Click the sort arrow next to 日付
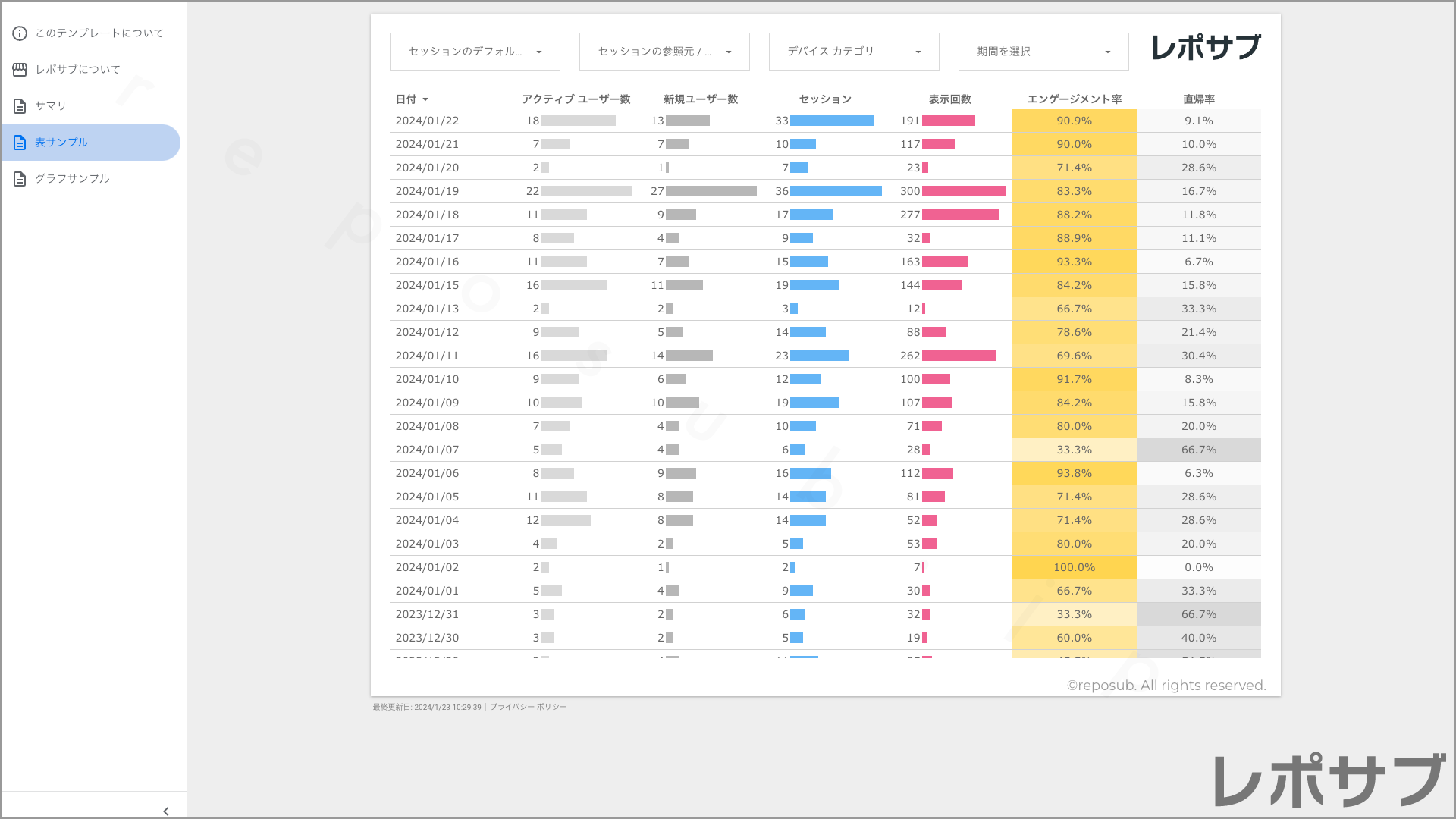 pos(425,99)
